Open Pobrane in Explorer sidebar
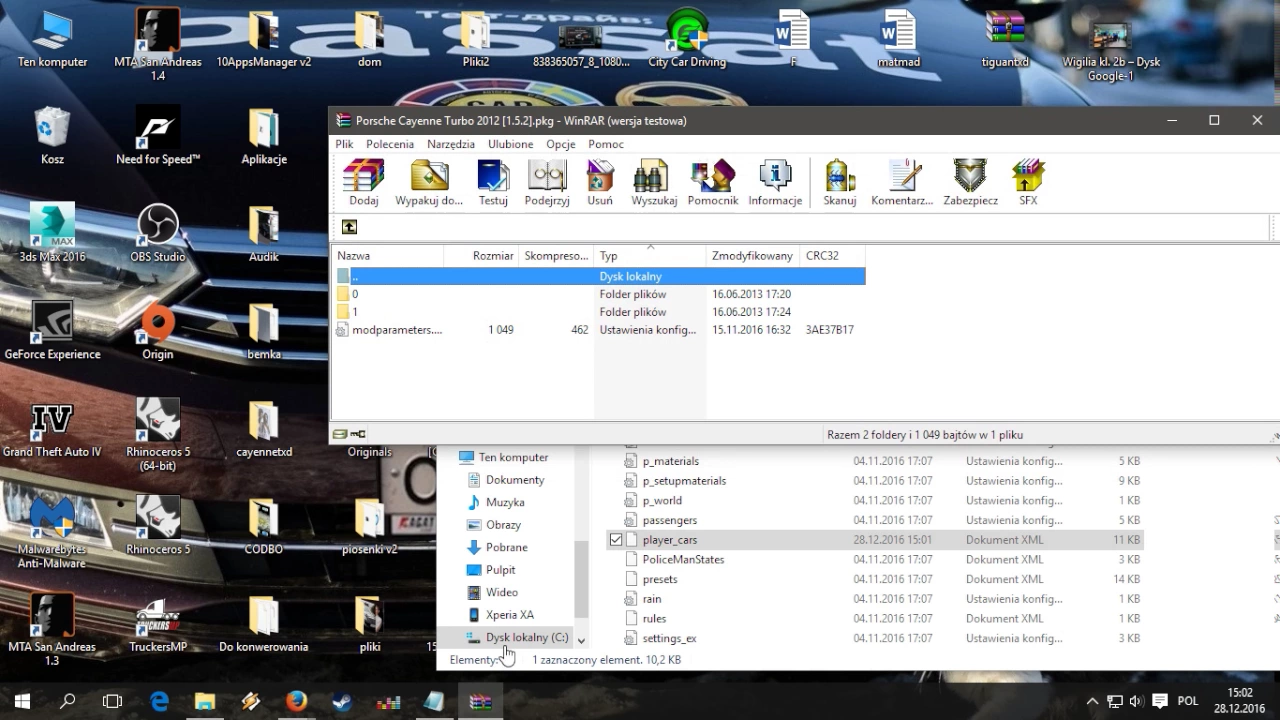This screenshot has height=720, width=1280. [x=505, y=547]
